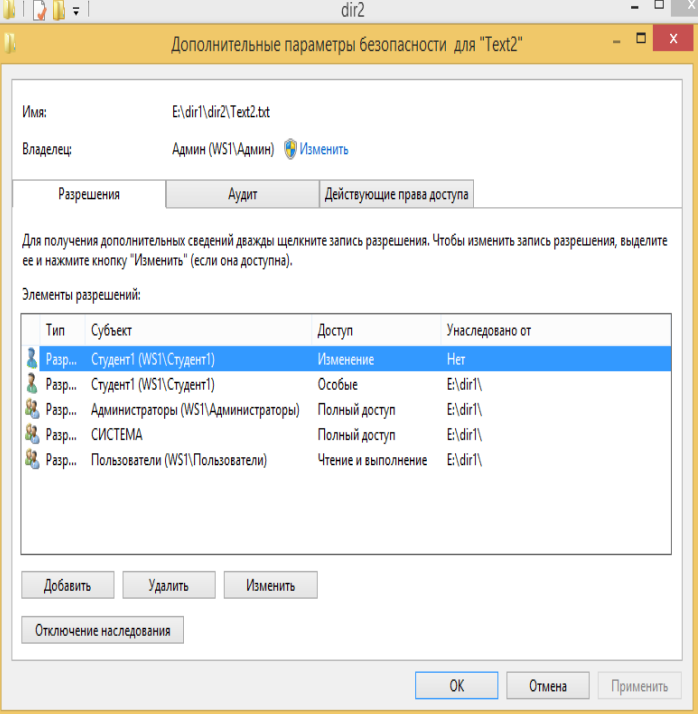The image size is (698, 714).
Task: Switch to the Разрешения tab
Action: coord(89,194)
